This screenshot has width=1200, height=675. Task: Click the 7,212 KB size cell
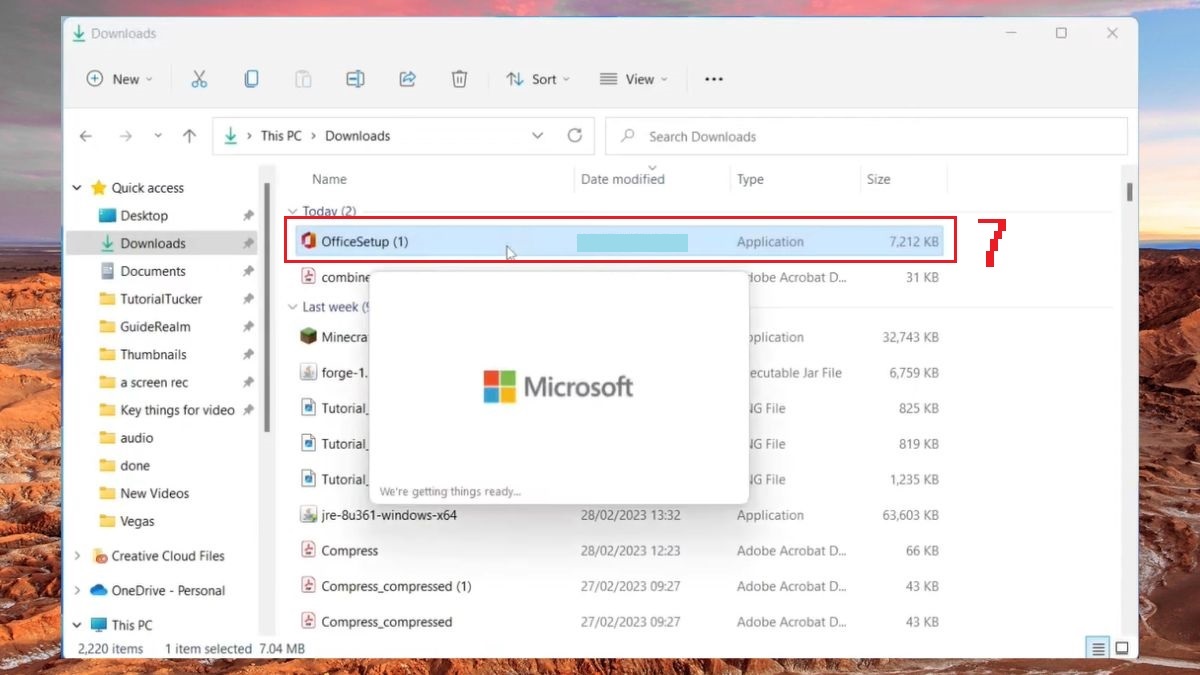pyautogui.click(x=914, y=241)
